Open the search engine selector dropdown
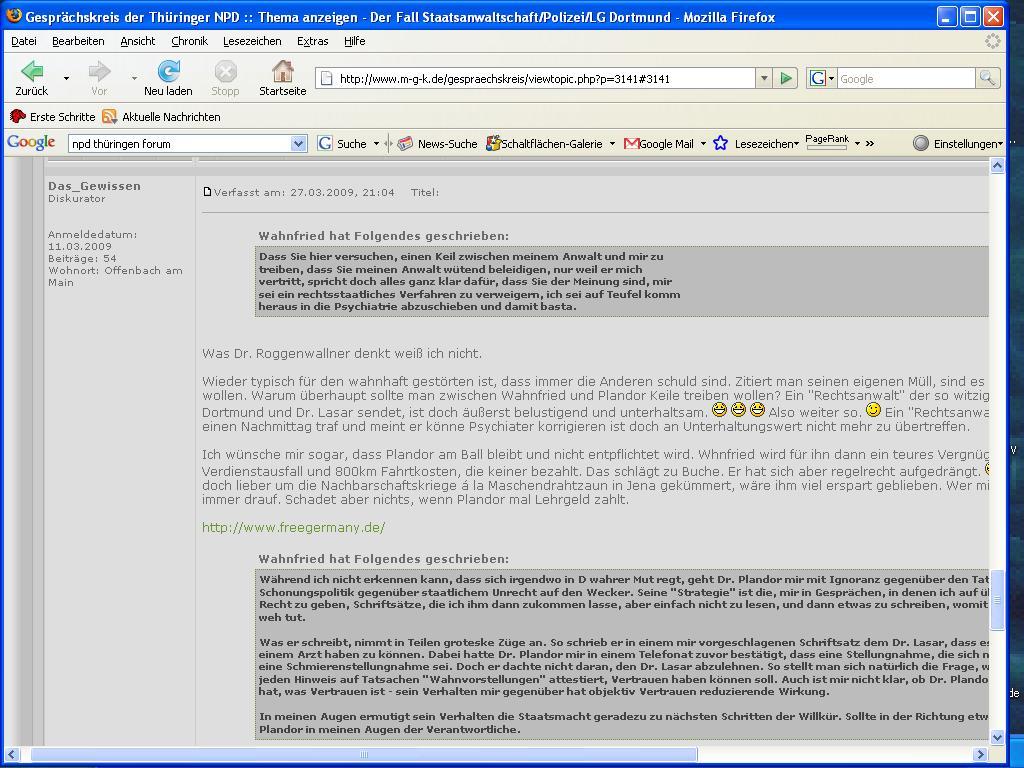Image resolution: width=1024 pixels, height=768 pixels. 822,78
